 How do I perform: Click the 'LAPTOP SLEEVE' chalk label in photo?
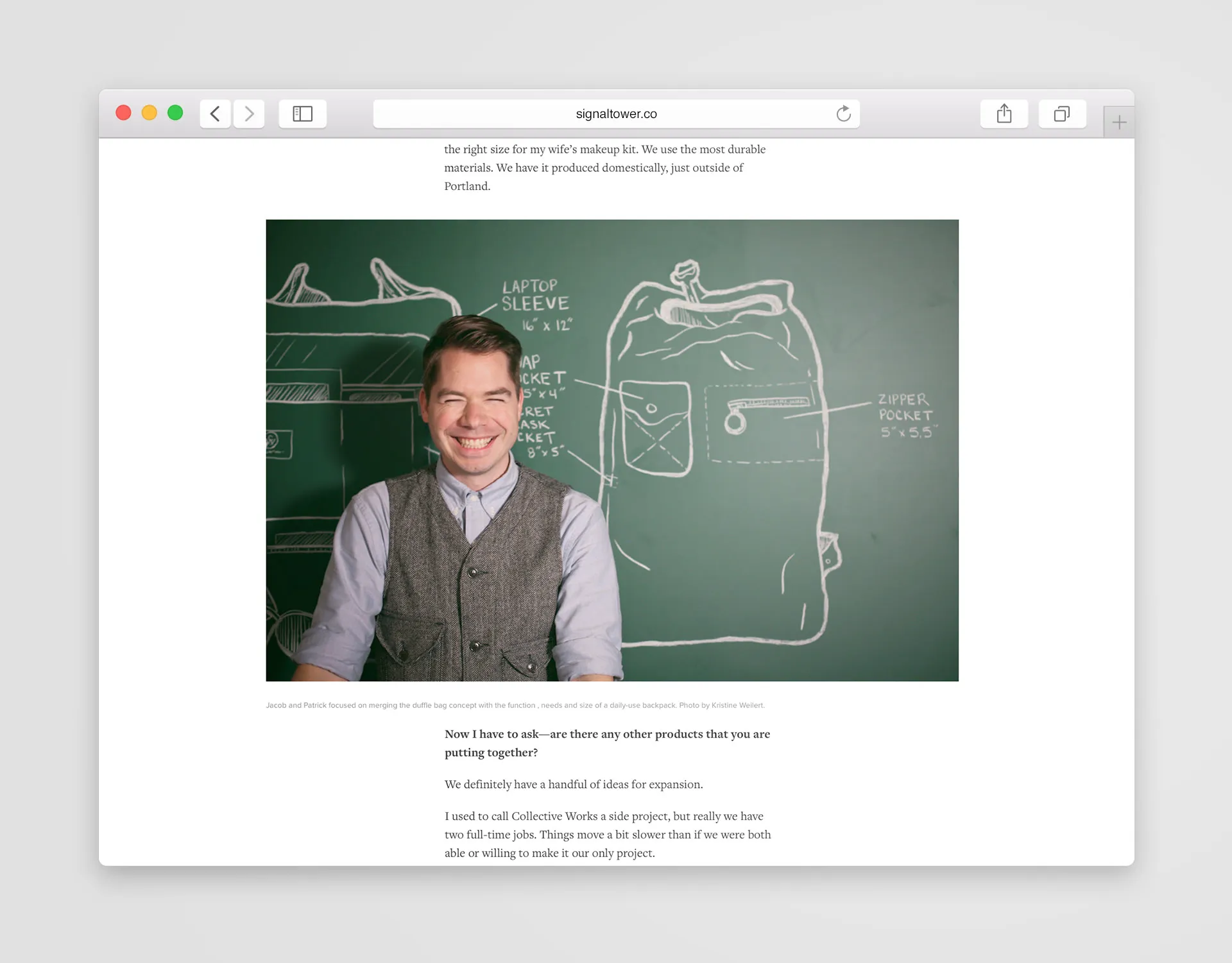535,296
